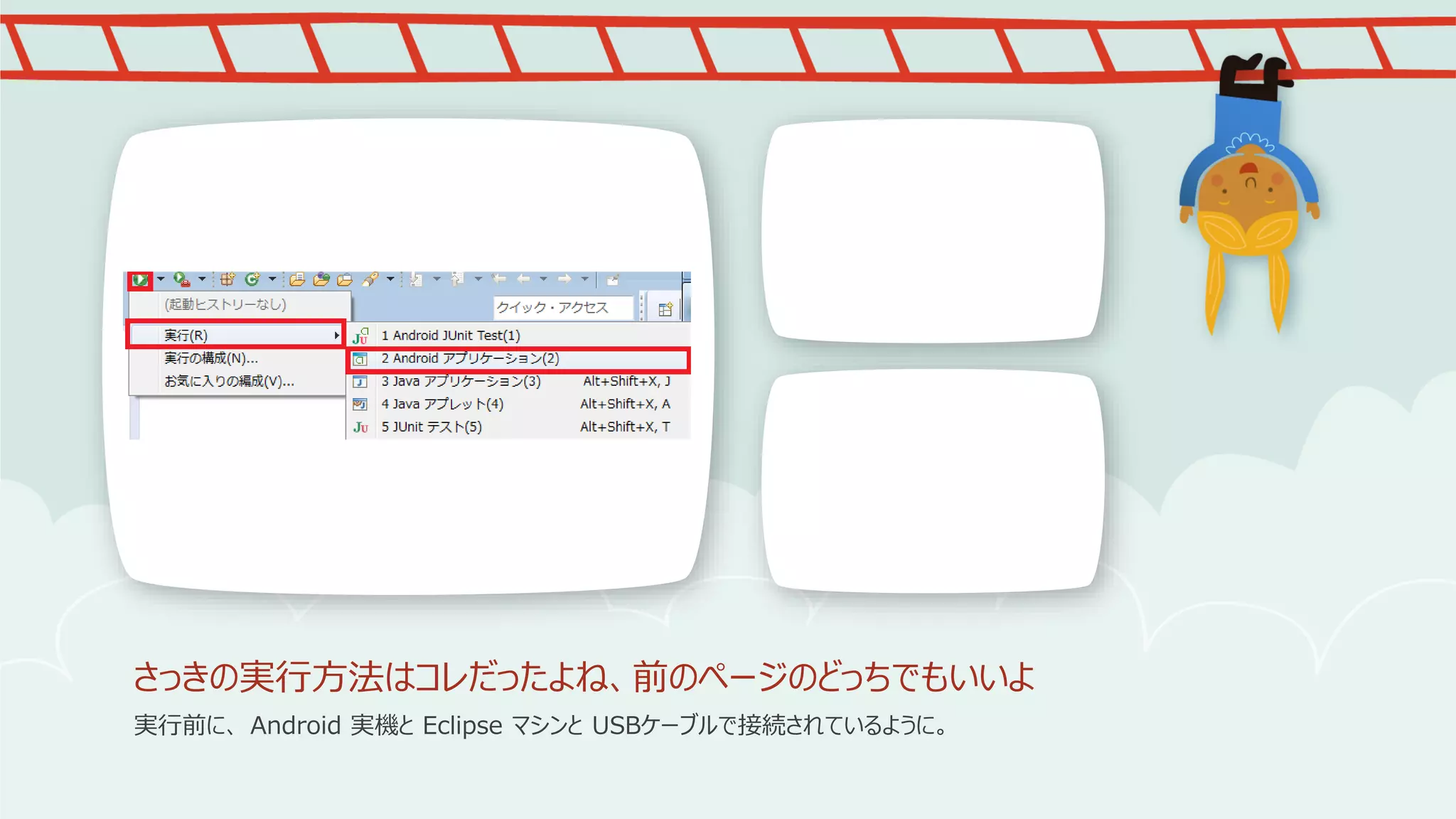Open the marker pen dropdown arrow
The image size is (1456, 819).
tap(390, 279)
